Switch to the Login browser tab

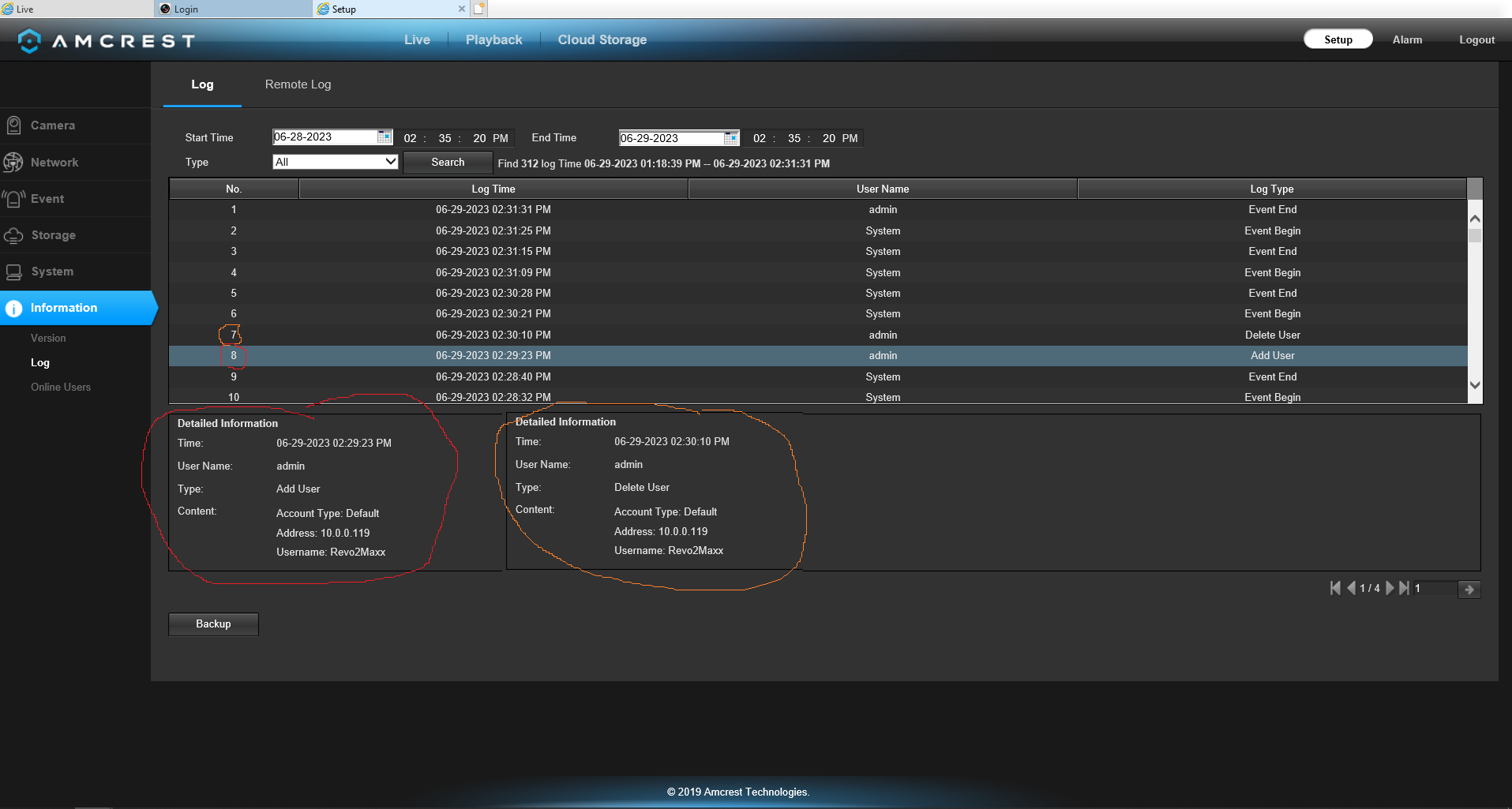coord(233,9)
